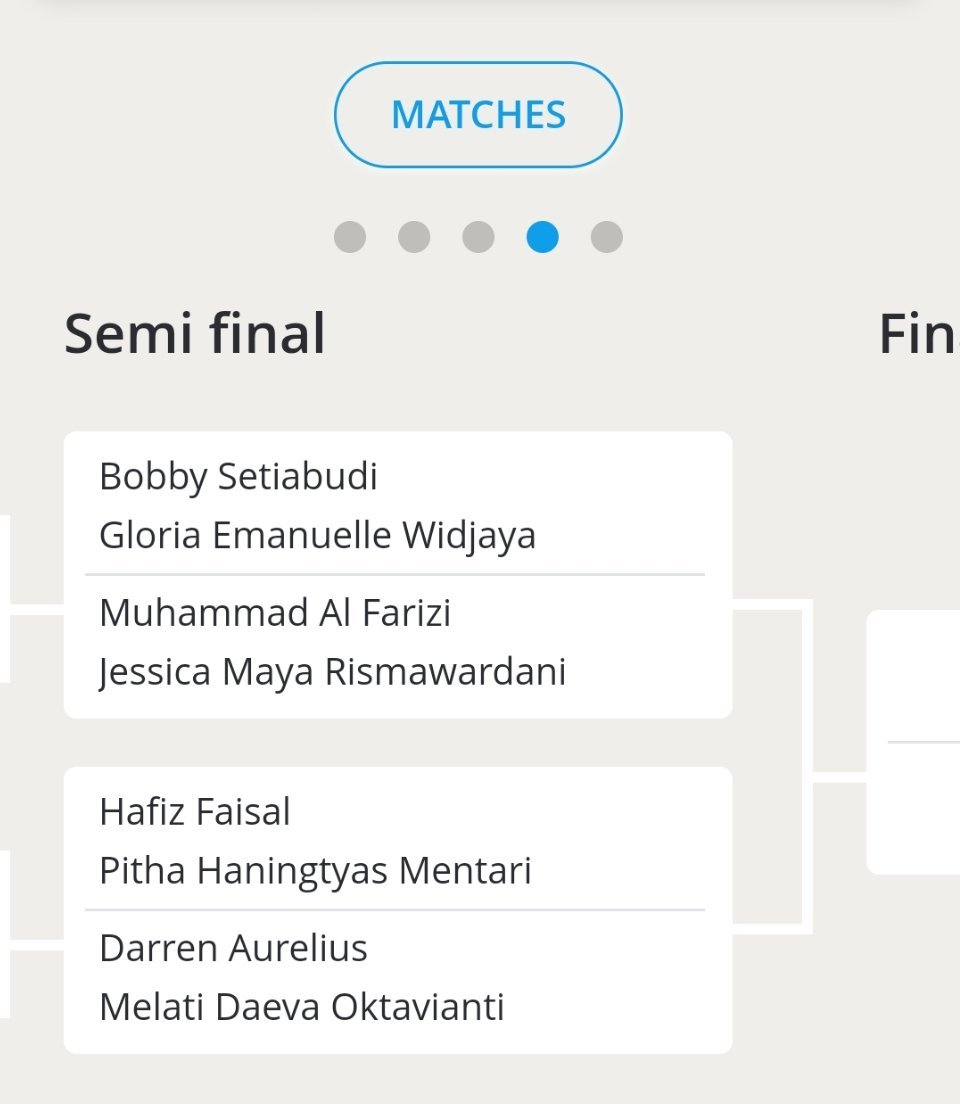Image resolution: width=960 pixels, height=1104 pixels.
Task: Open Hafiz Faisal player link
Action: [x=195, y=811]
